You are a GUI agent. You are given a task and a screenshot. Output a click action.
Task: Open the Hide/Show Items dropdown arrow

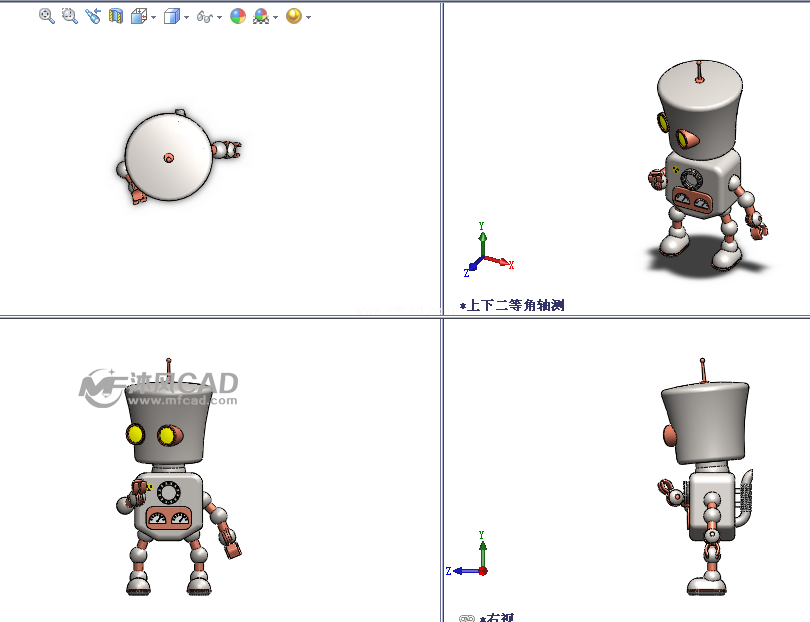coord(220,18)
